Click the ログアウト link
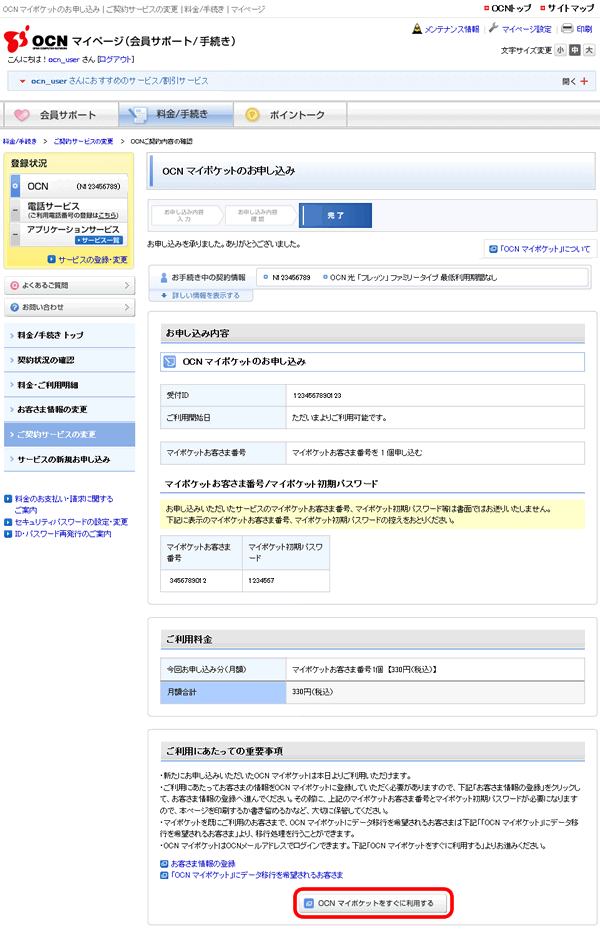This screenshot has height=931, width=600. 116,59
